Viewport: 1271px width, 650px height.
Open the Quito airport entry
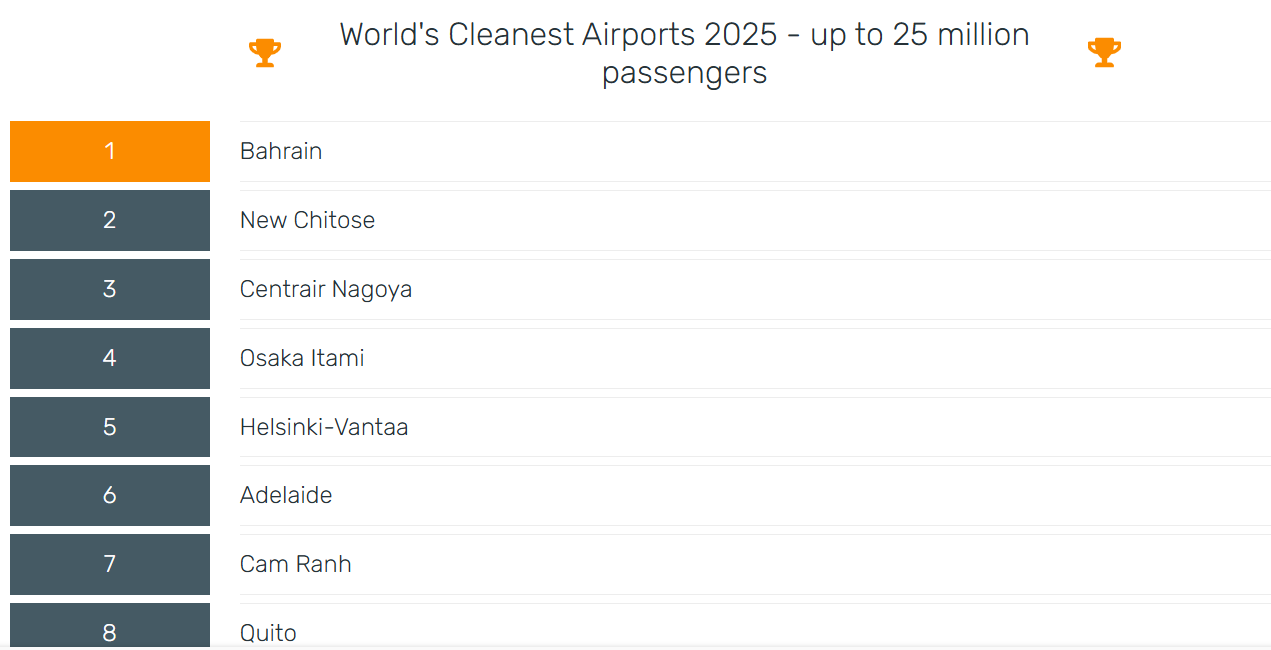268,633
